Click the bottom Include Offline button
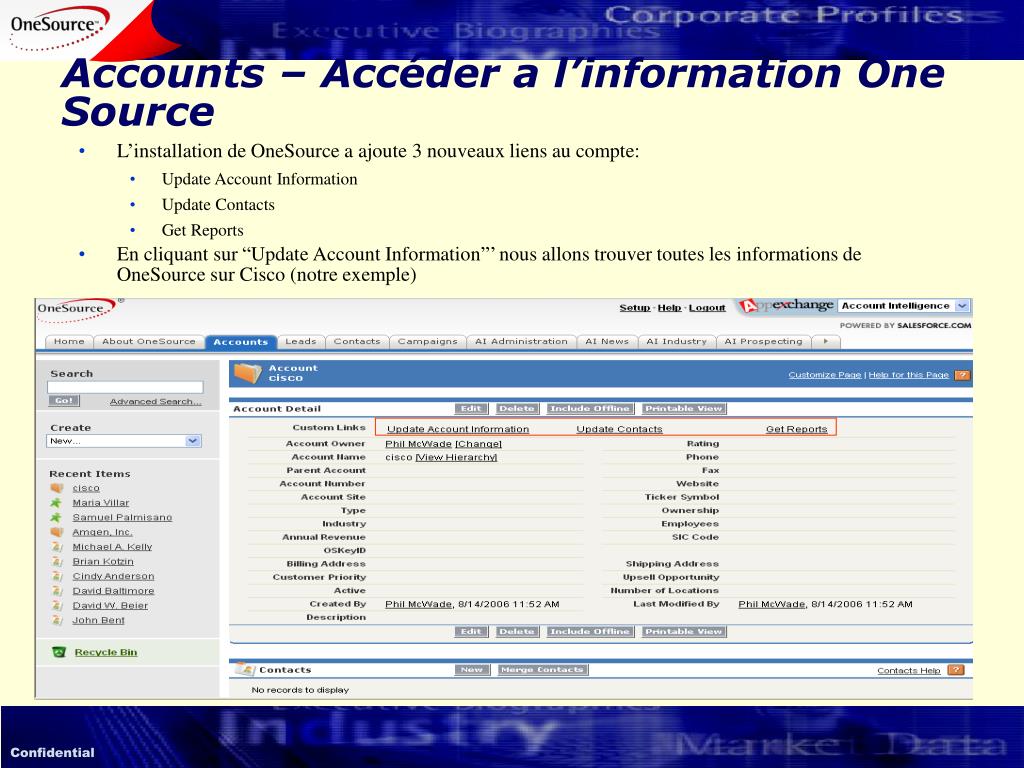The image size is (1024, 768). (x=590, y=632)
